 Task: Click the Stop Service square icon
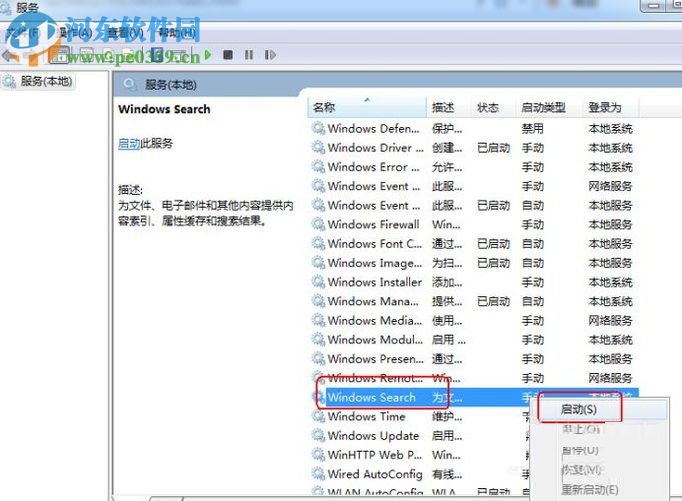pos(228,55)
